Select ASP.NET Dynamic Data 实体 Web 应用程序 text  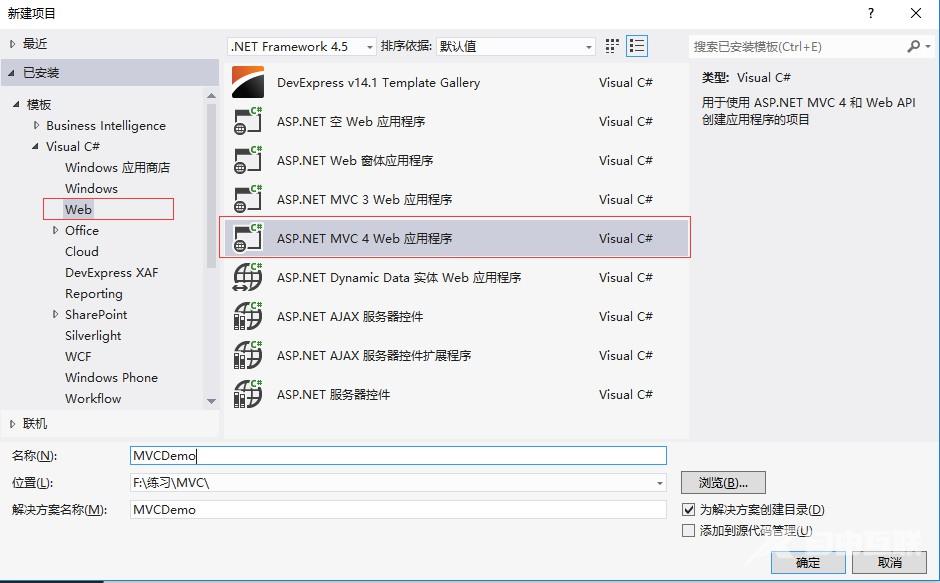pos(399,277)
